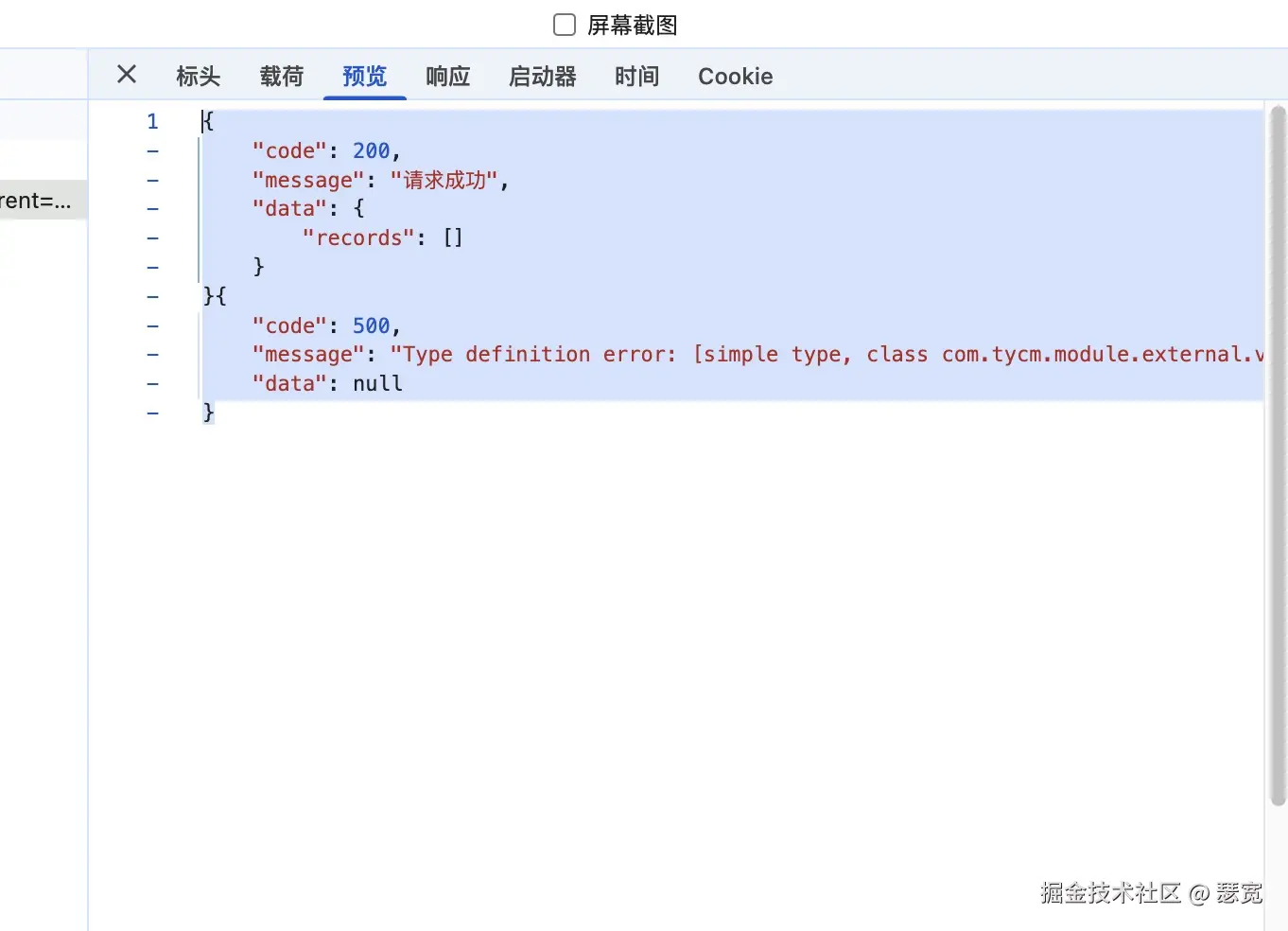
Task: Show the 时间 tab
Action: pos(636,77)
